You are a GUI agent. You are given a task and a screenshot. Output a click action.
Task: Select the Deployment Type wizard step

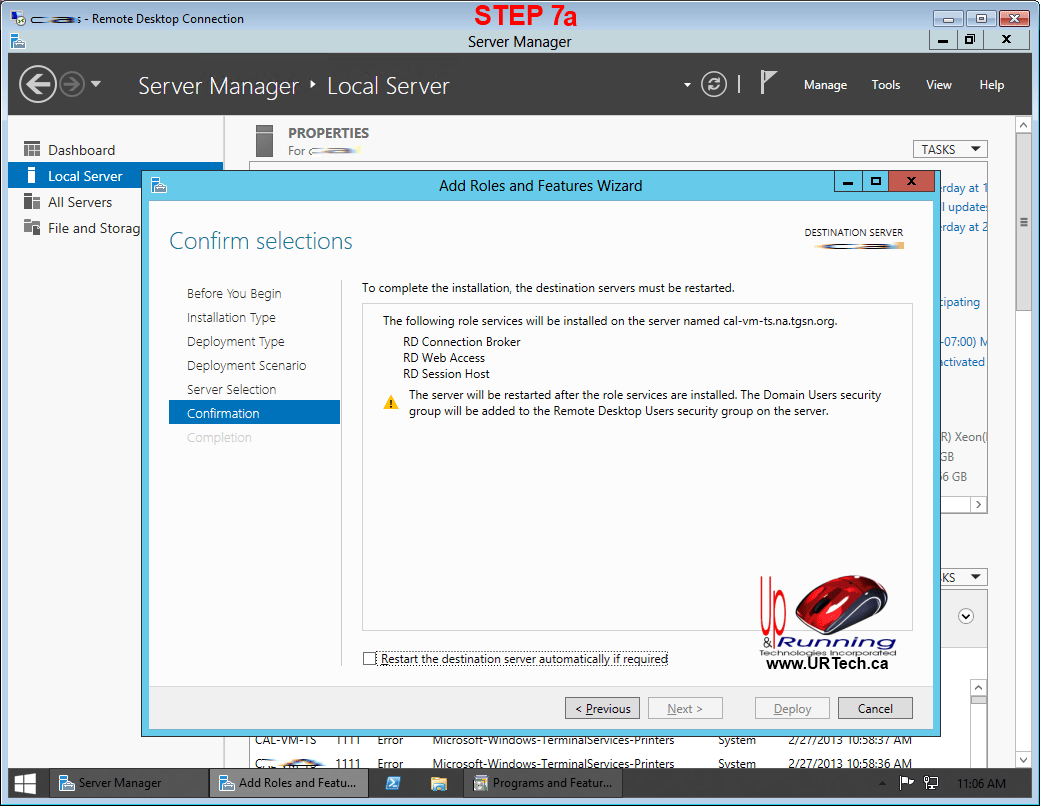tap(235, 341)
